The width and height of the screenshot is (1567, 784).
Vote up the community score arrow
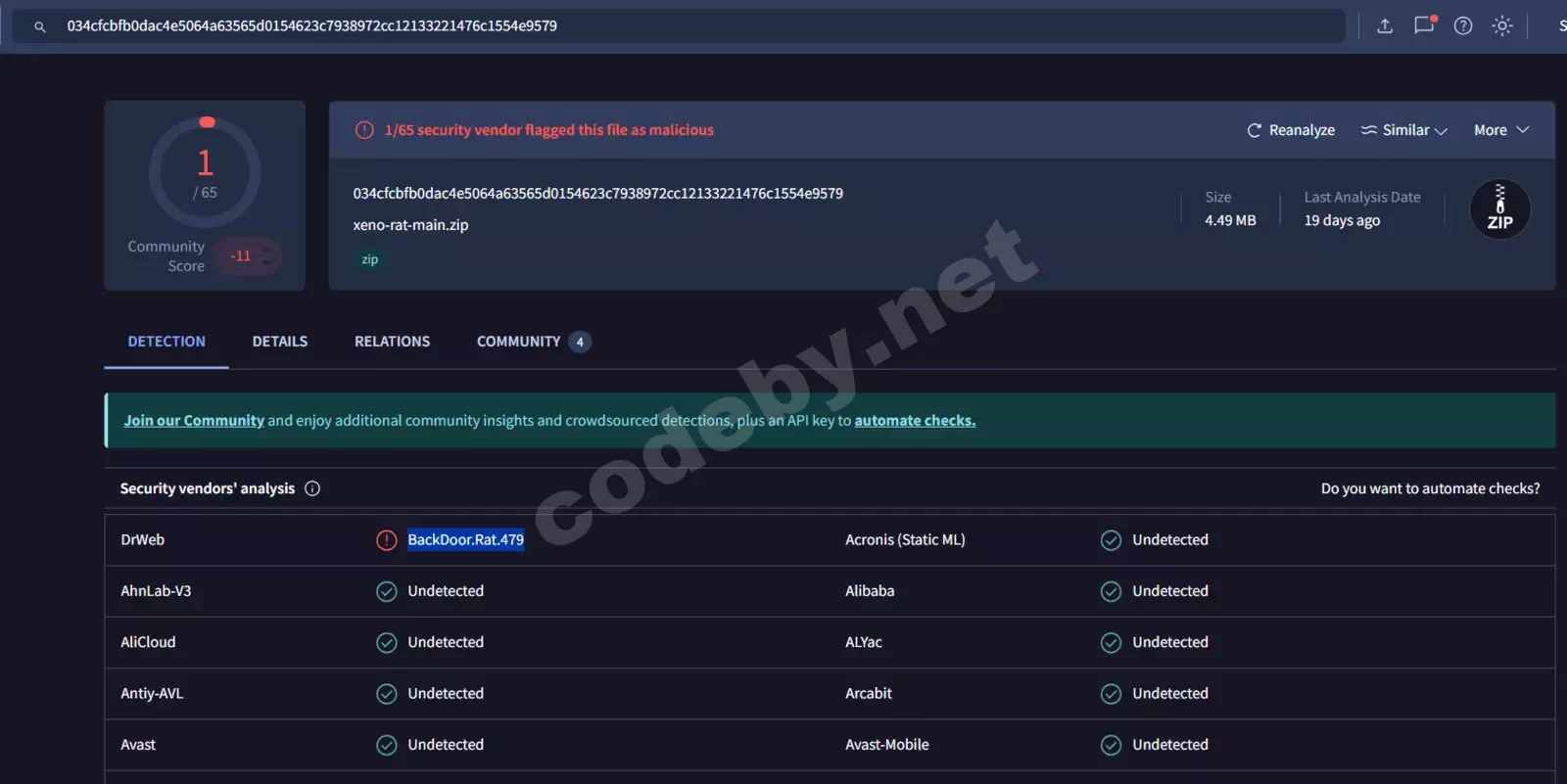point(266,249)
